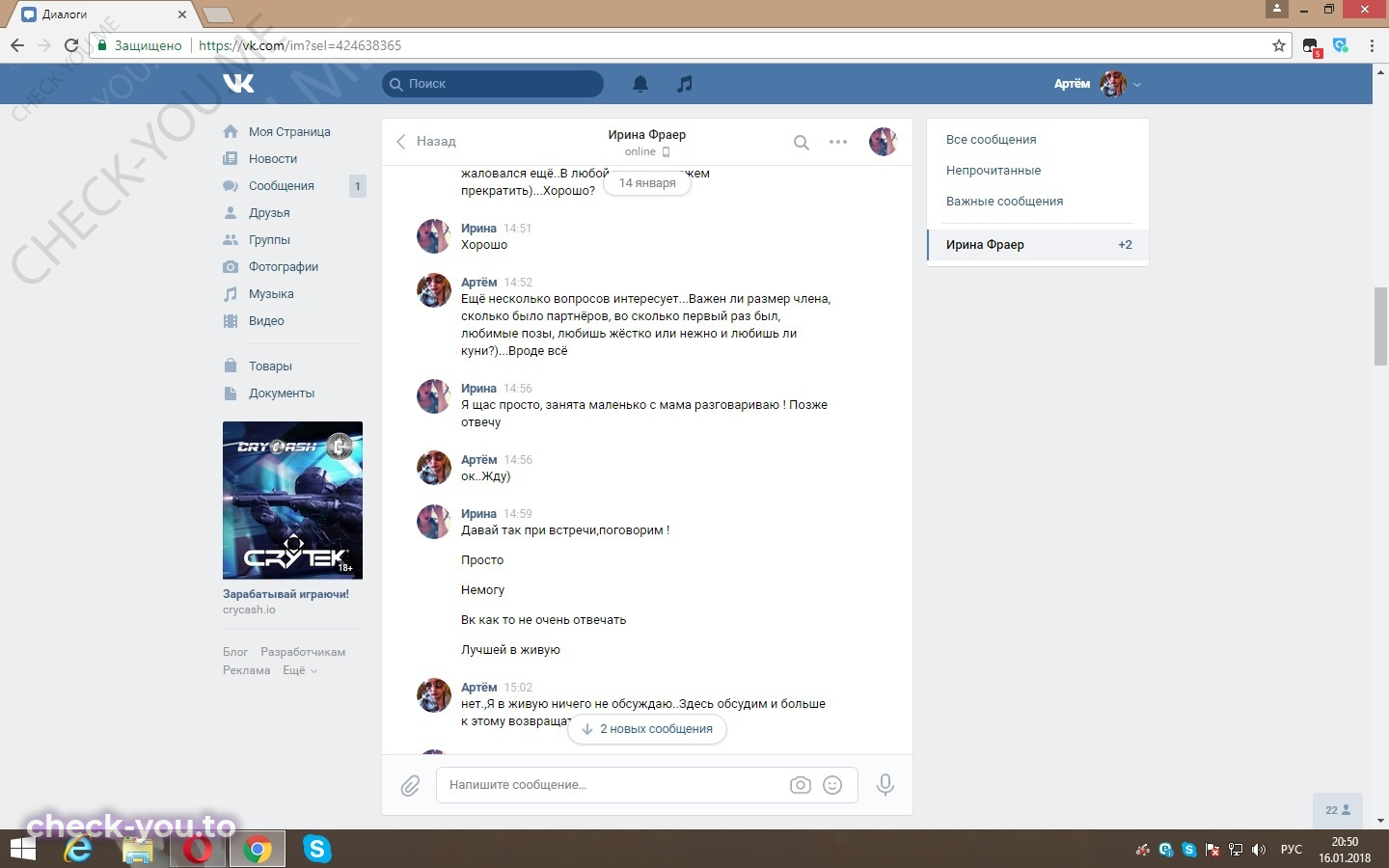Open Товары in sidebar
The width and height of the screenshot is (1389, 868).
pos(270,366)
